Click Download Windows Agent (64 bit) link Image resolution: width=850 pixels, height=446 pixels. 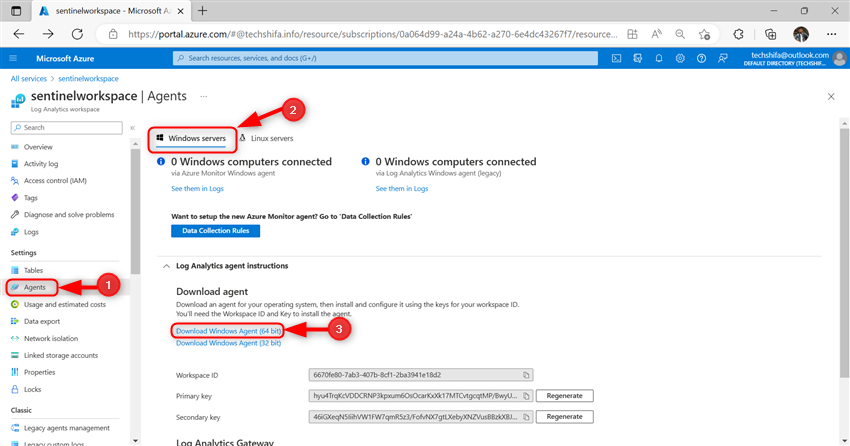[x=228, y=331]
